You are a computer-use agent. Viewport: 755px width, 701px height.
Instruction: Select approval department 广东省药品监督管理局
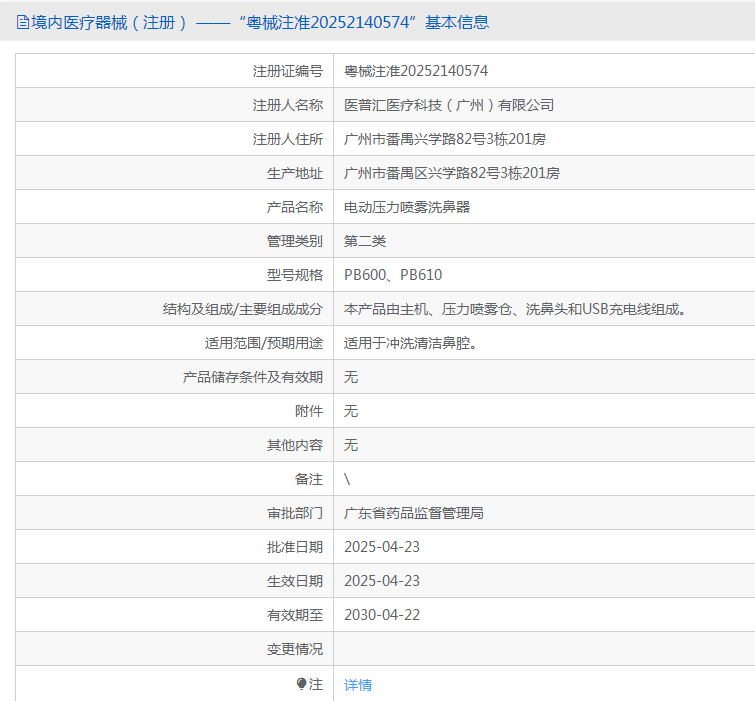point(414,513)
